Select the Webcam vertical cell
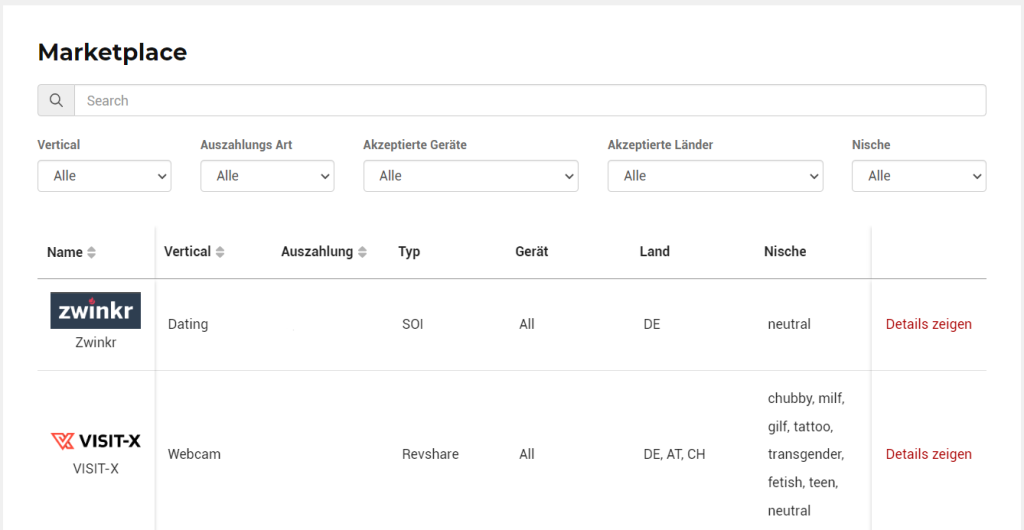This screenshot has width=1024, height=530. coord(194,454)
